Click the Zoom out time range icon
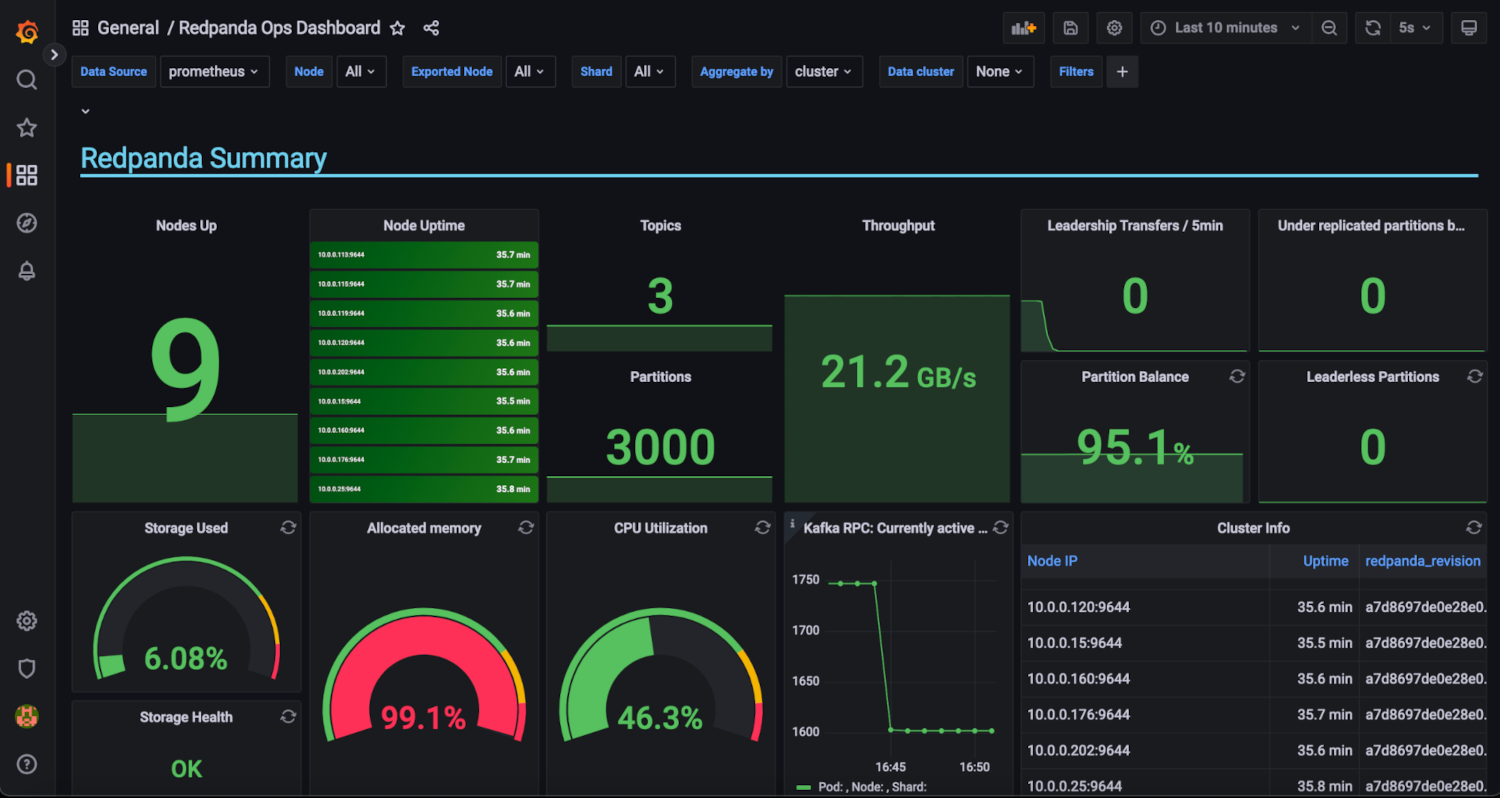1500x798 pixels. [x=1329, y=28]
